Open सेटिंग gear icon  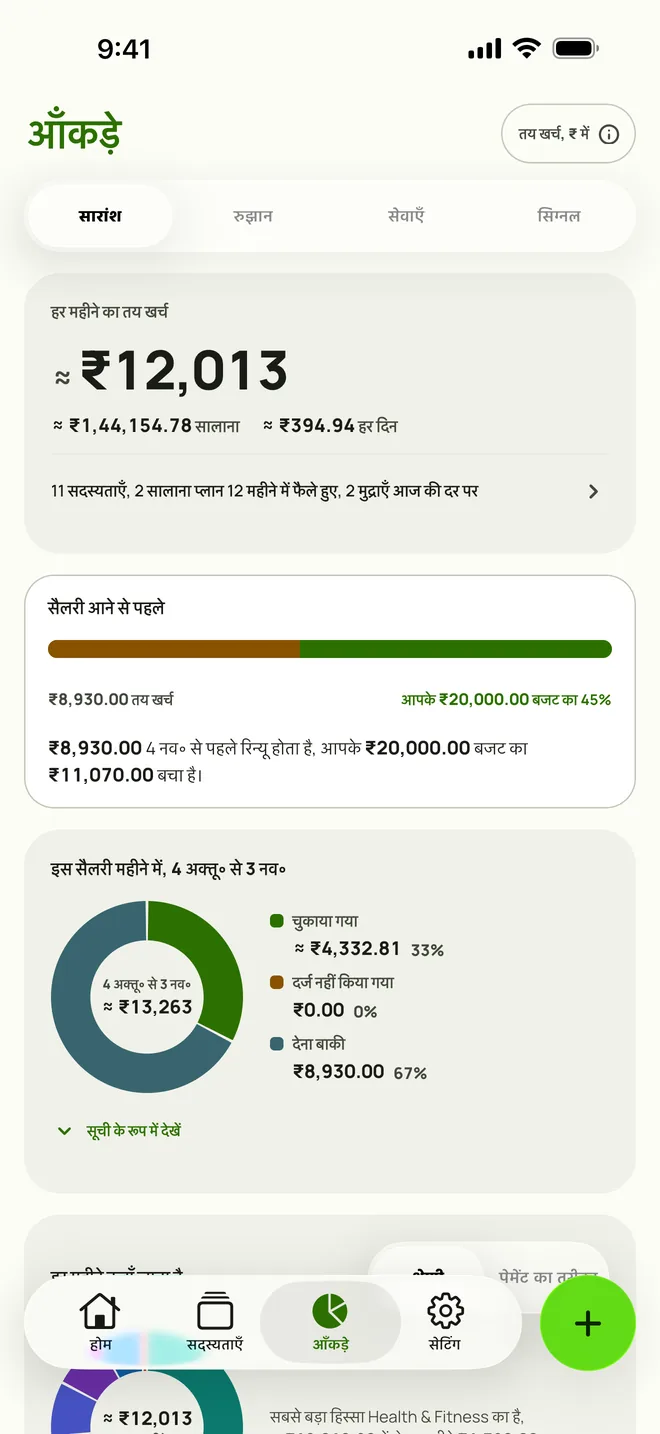[x=445, y=1311]
